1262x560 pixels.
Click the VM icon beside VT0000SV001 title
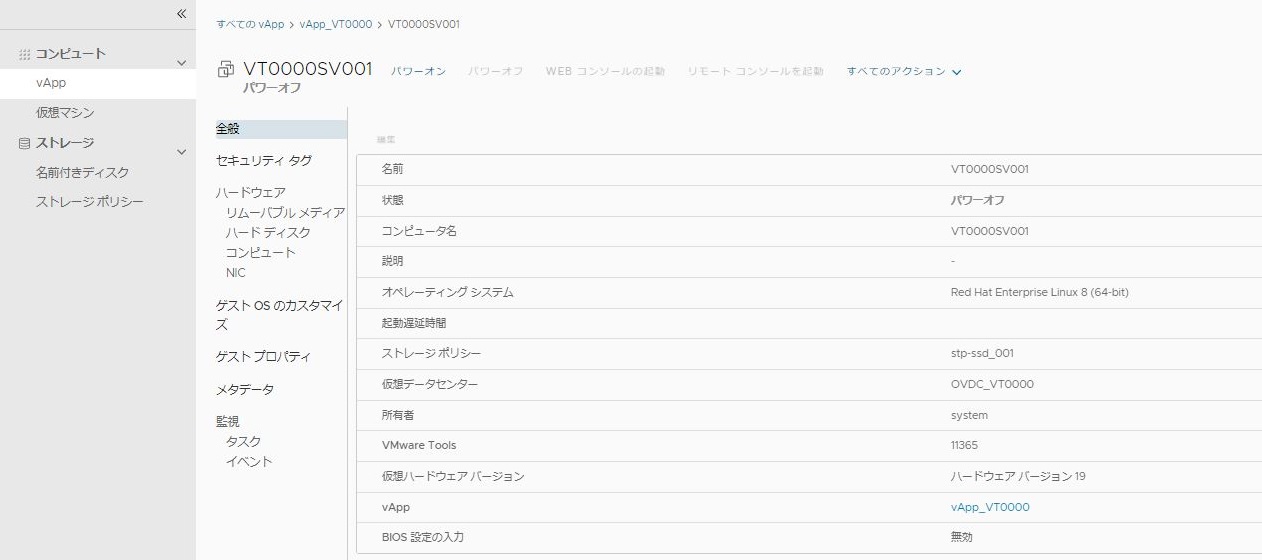[225, 70]
